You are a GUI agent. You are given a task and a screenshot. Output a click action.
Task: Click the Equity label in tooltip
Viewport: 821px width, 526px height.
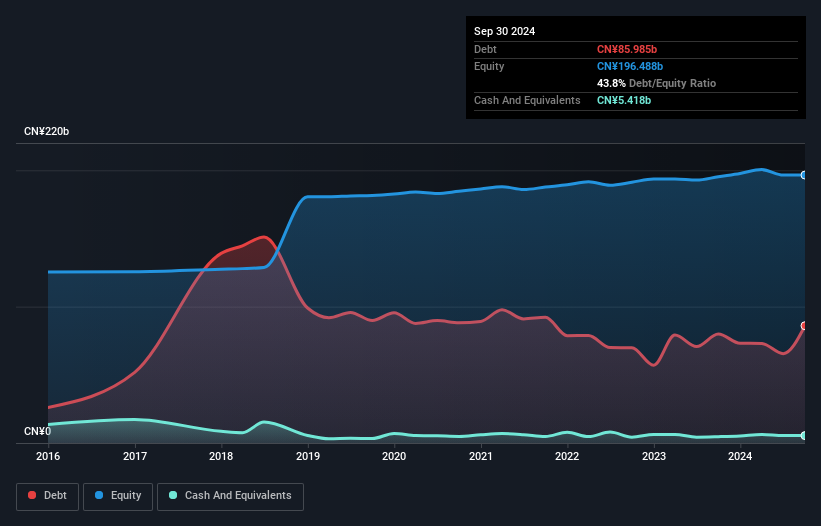point(489,66)
